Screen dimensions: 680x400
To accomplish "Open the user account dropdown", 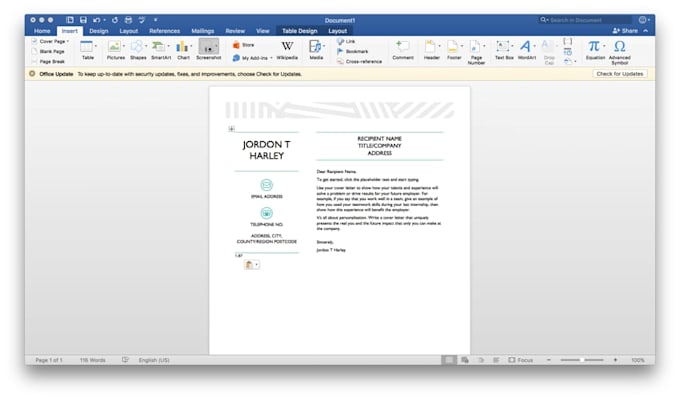I will (x=644, y=20).
